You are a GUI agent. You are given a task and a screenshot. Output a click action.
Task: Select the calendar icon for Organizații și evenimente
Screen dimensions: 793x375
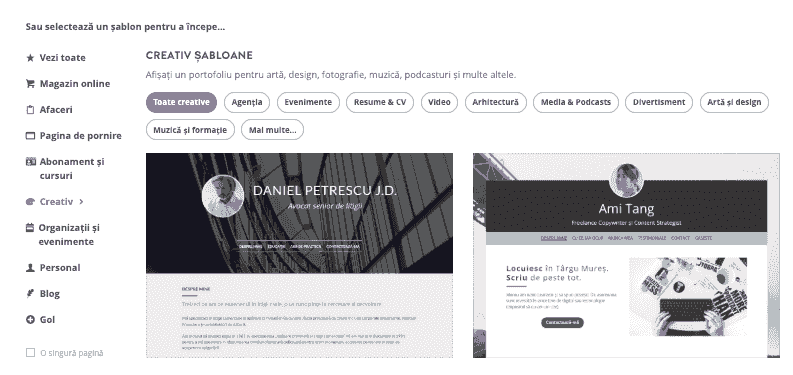(x=30, y=228)
